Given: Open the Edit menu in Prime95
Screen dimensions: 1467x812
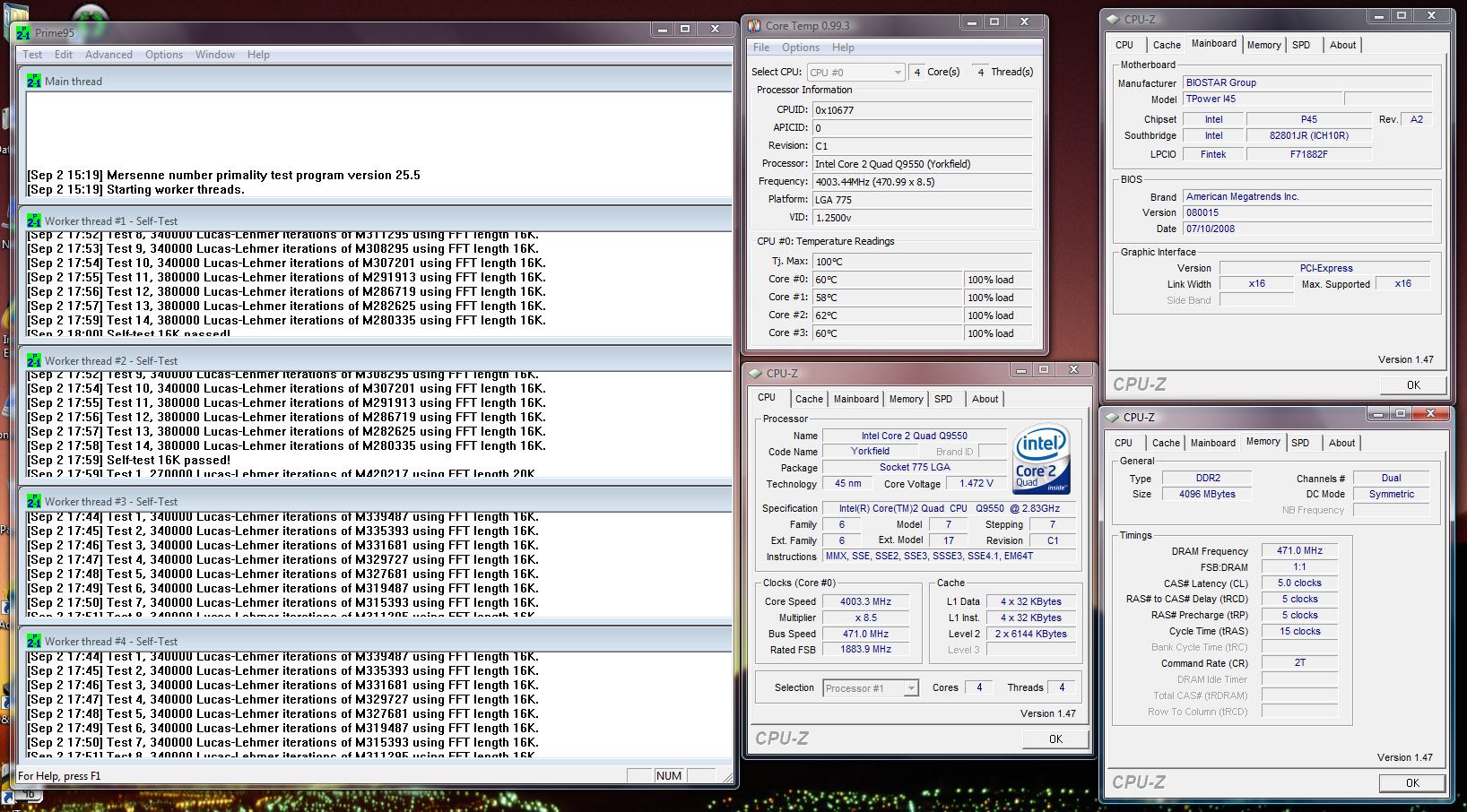Looking at the screenshot, I should pyautogui.click(x=64, y=55).
